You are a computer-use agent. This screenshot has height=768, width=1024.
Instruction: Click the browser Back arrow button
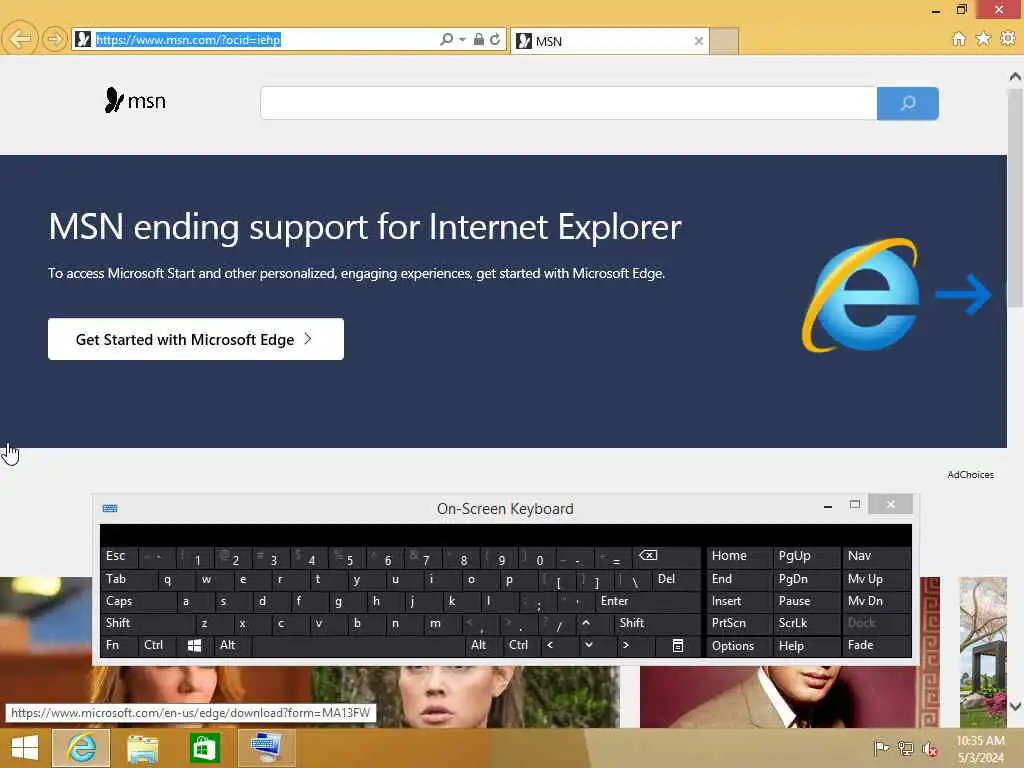click(x=20, y=39)
